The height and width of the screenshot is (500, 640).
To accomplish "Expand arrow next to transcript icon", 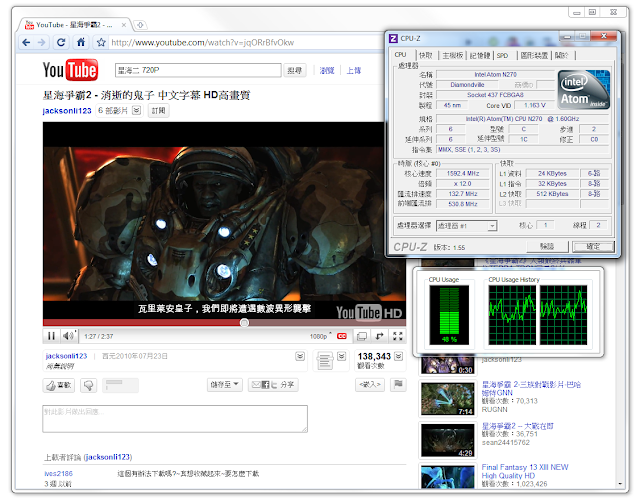I will coord(342,356).
